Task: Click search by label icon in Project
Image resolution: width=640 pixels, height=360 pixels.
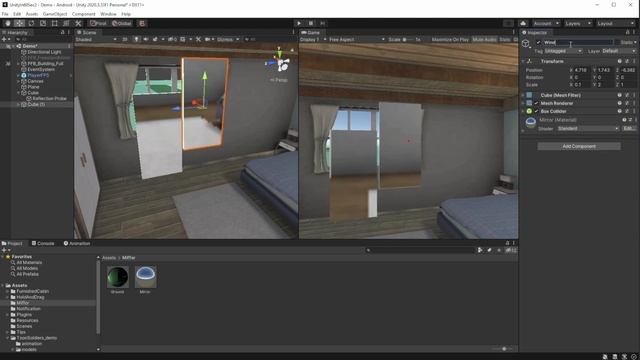Action: [x=489, y=250]
